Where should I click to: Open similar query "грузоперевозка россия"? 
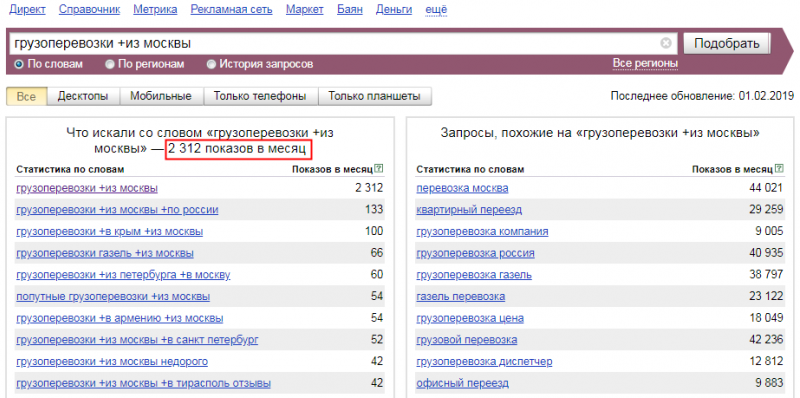tap(476, 253)
